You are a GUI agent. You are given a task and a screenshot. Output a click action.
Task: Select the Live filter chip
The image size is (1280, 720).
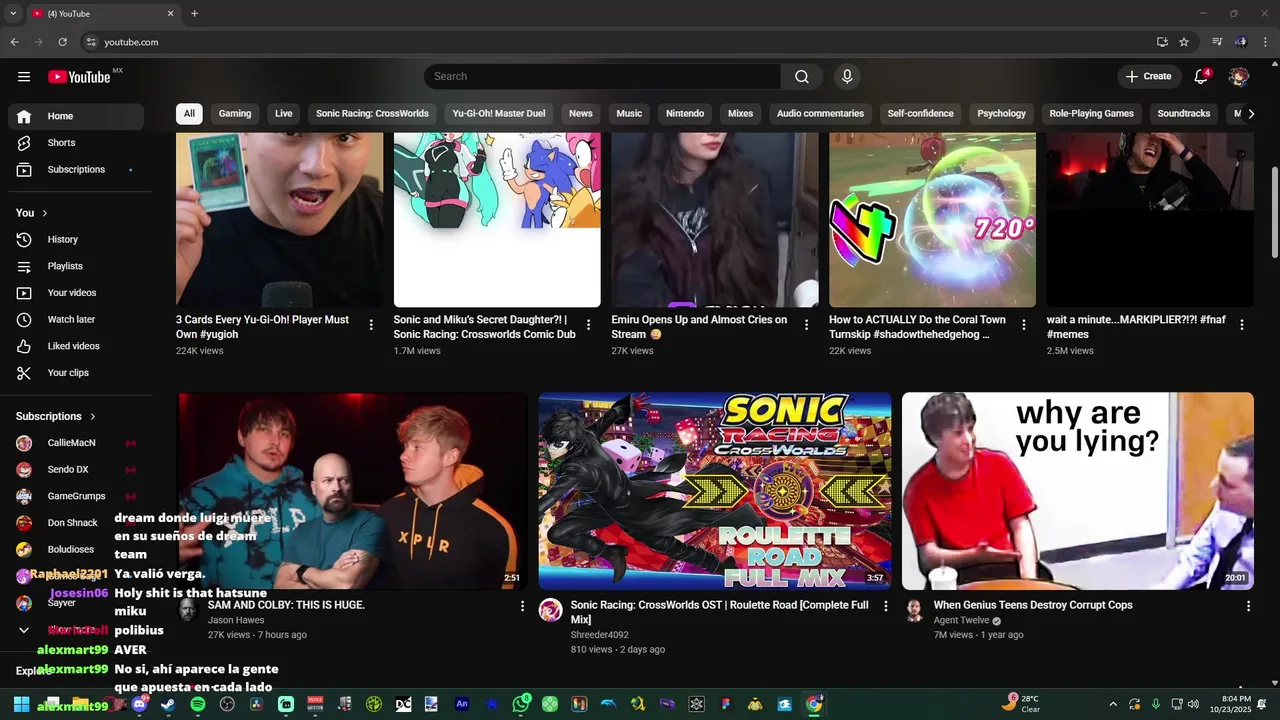(x=284, y=113)
